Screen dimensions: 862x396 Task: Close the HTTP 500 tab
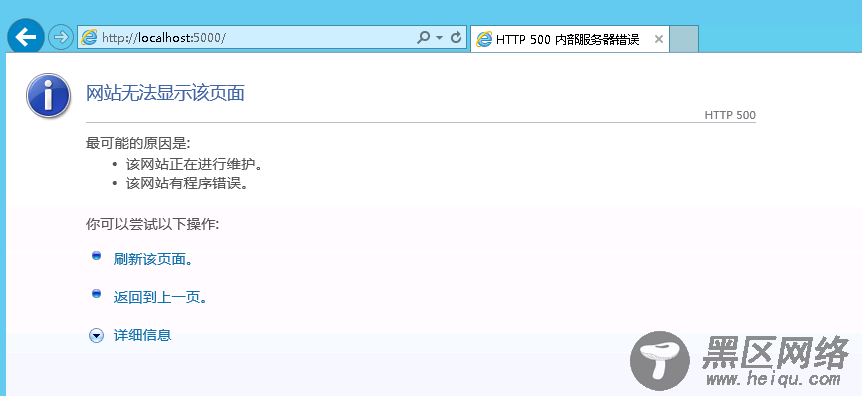[x=659, y=40]
